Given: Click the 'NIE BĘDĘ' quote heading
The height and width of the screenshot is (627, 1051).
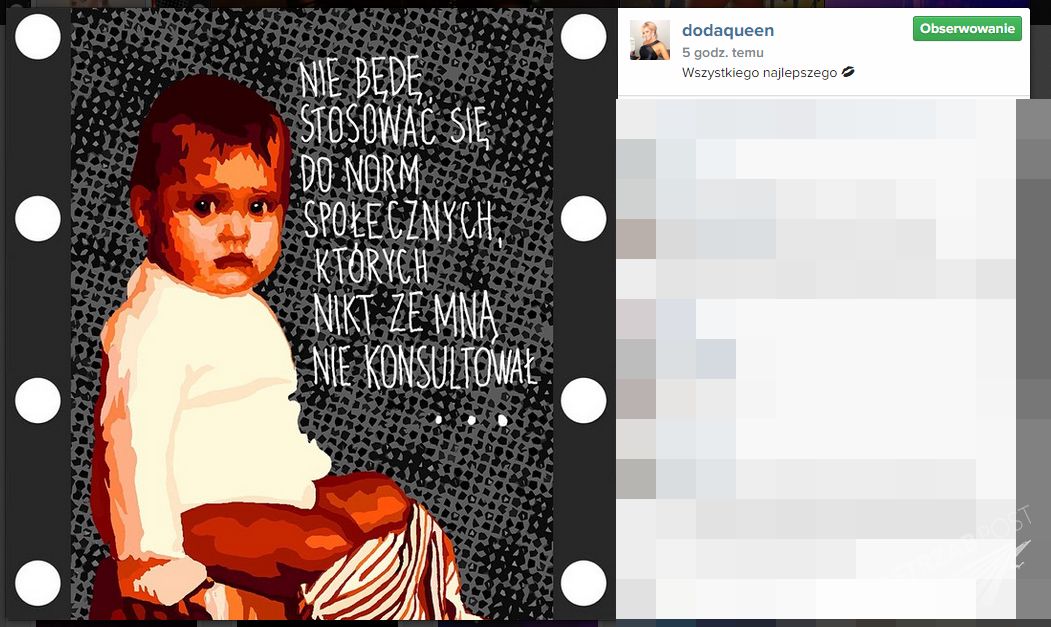Looking at the screenshot, I should point(361,76).
